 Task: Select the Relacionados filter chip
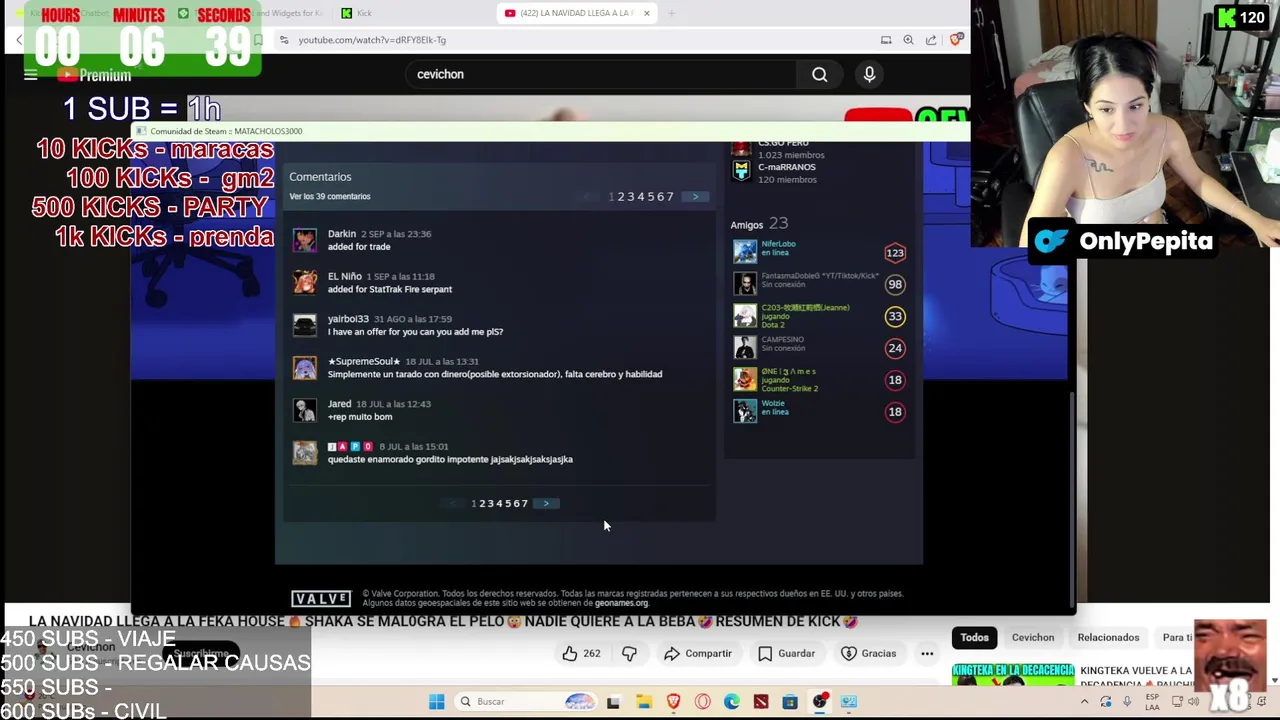coord(1108,637)
